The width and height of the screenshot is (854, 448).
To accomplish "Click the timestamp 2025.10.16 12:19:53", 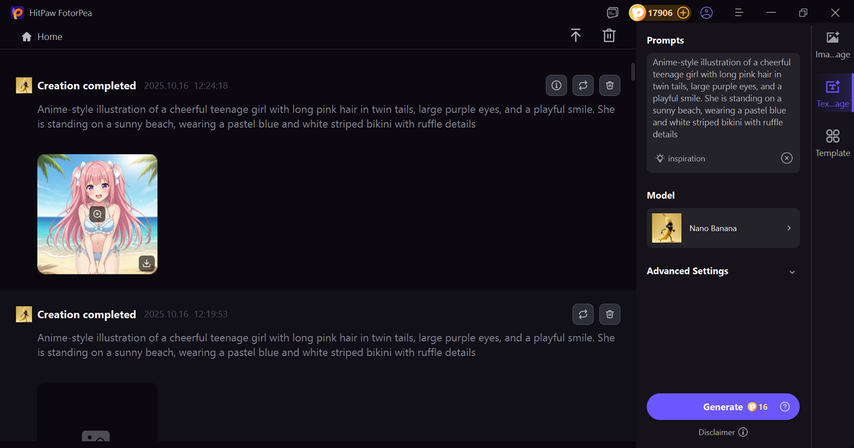I will (186, 314).
